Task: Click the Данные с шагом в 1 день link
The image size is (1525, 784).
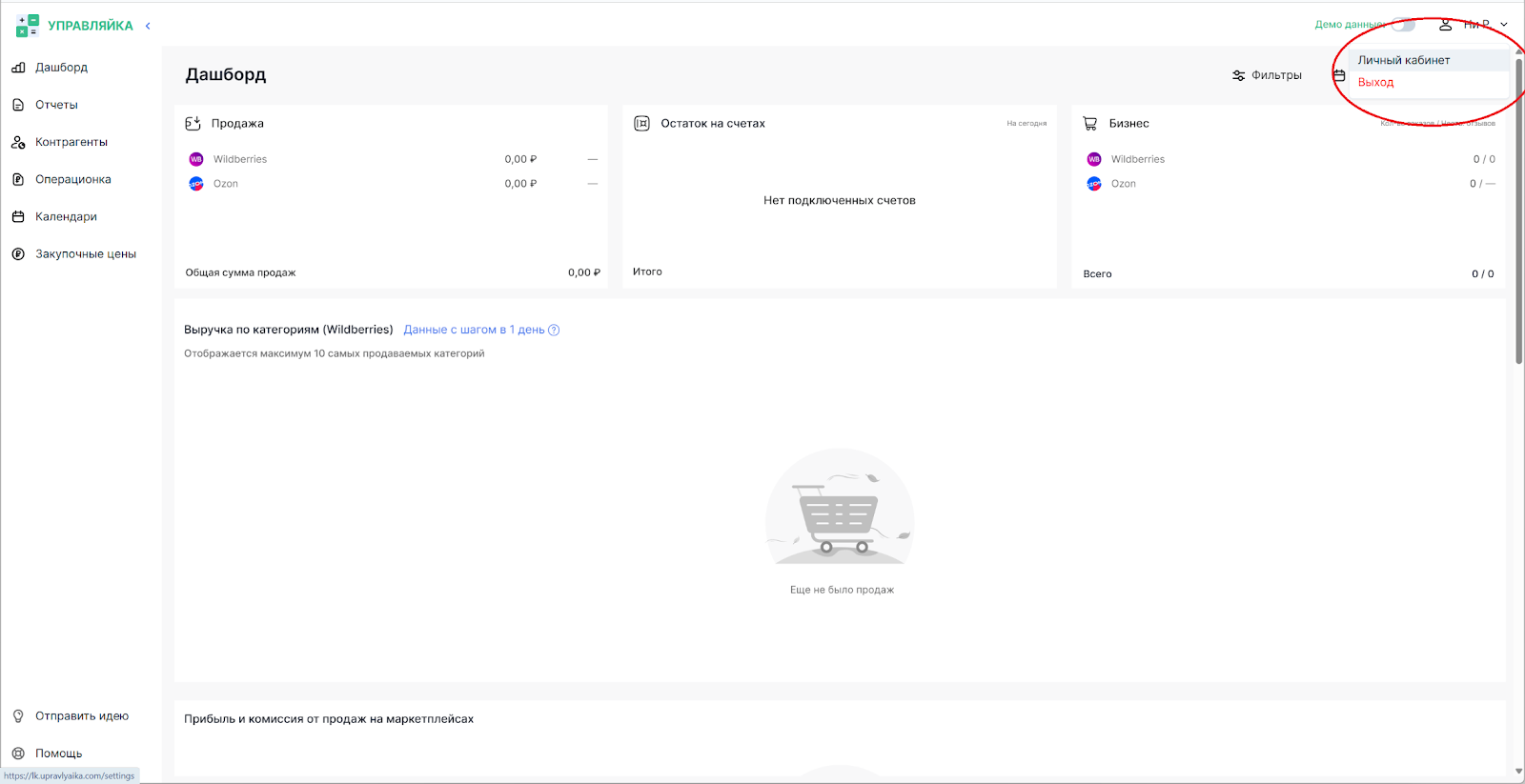Action: pos(474,330)
